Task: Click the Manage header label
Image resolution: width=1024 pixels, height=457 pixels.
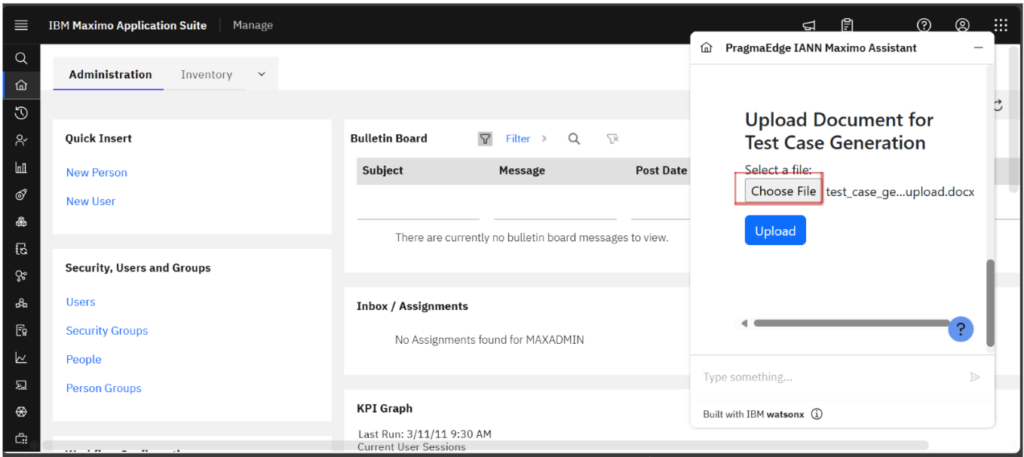Action: (253, 25)
